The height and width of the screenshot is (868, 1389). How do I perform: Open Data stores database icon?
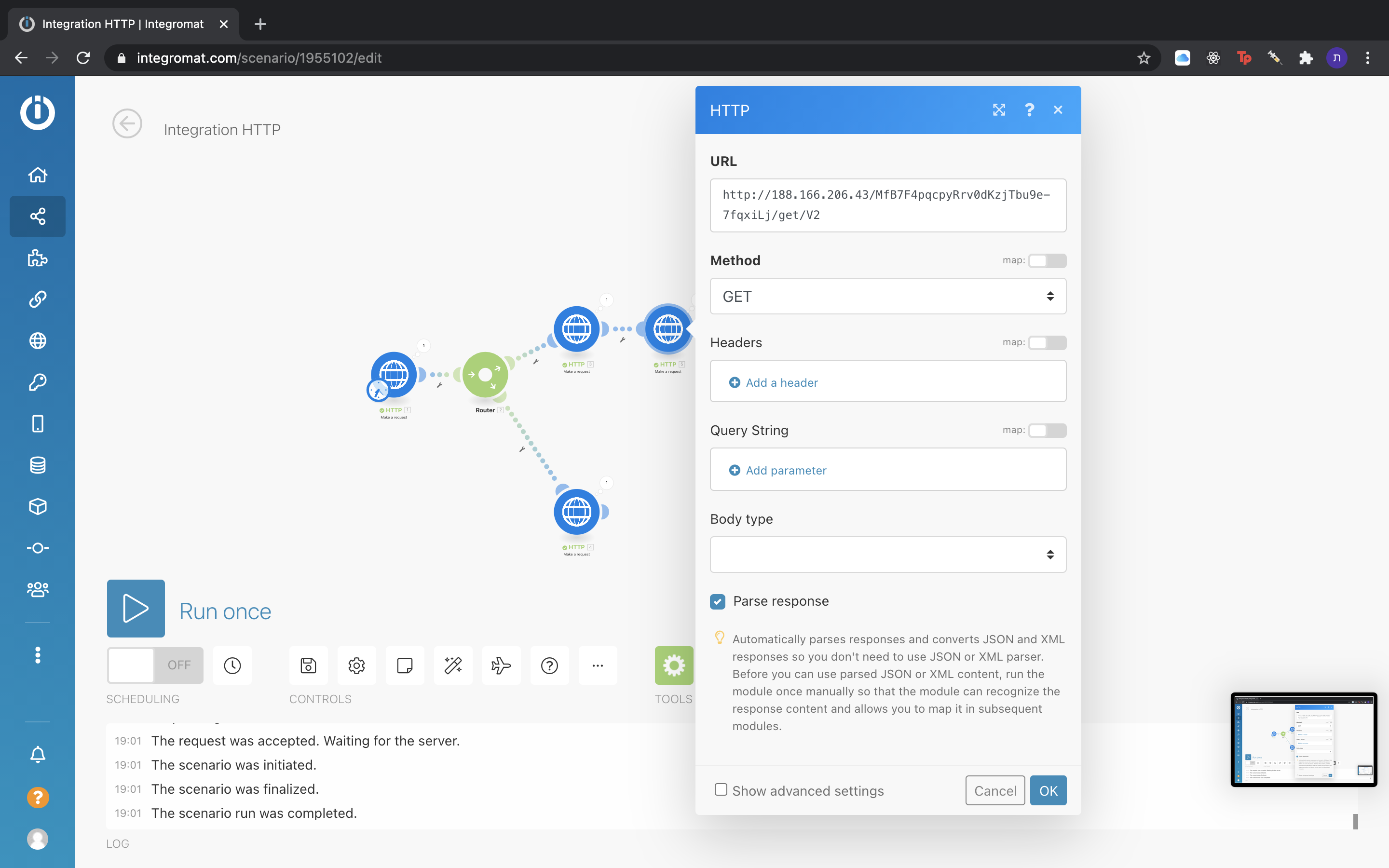pos(38,465)
